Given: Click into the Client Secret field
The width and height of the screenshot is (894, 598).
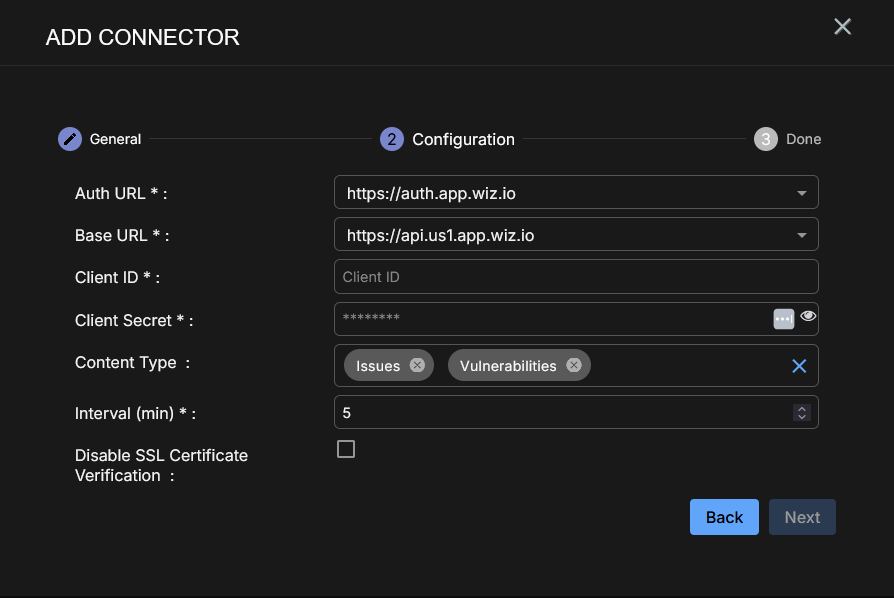Looking at the screenshot, I should point(550,319).
